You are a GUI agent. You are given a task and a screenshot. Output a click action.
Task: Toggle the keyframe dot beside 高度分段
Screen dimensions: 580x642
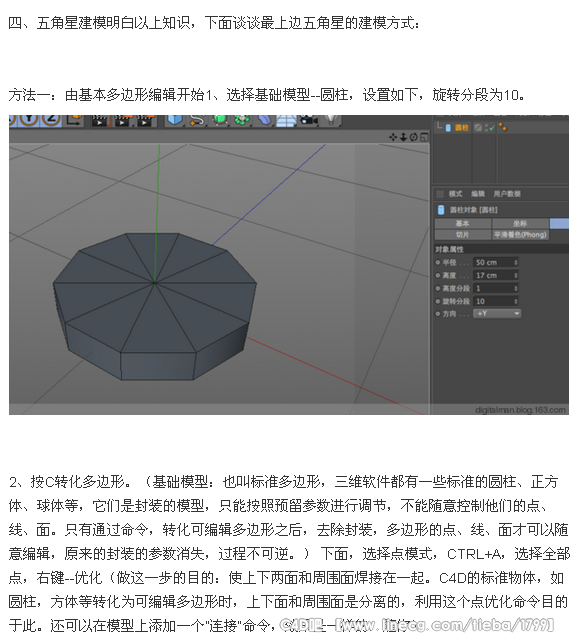438,289
